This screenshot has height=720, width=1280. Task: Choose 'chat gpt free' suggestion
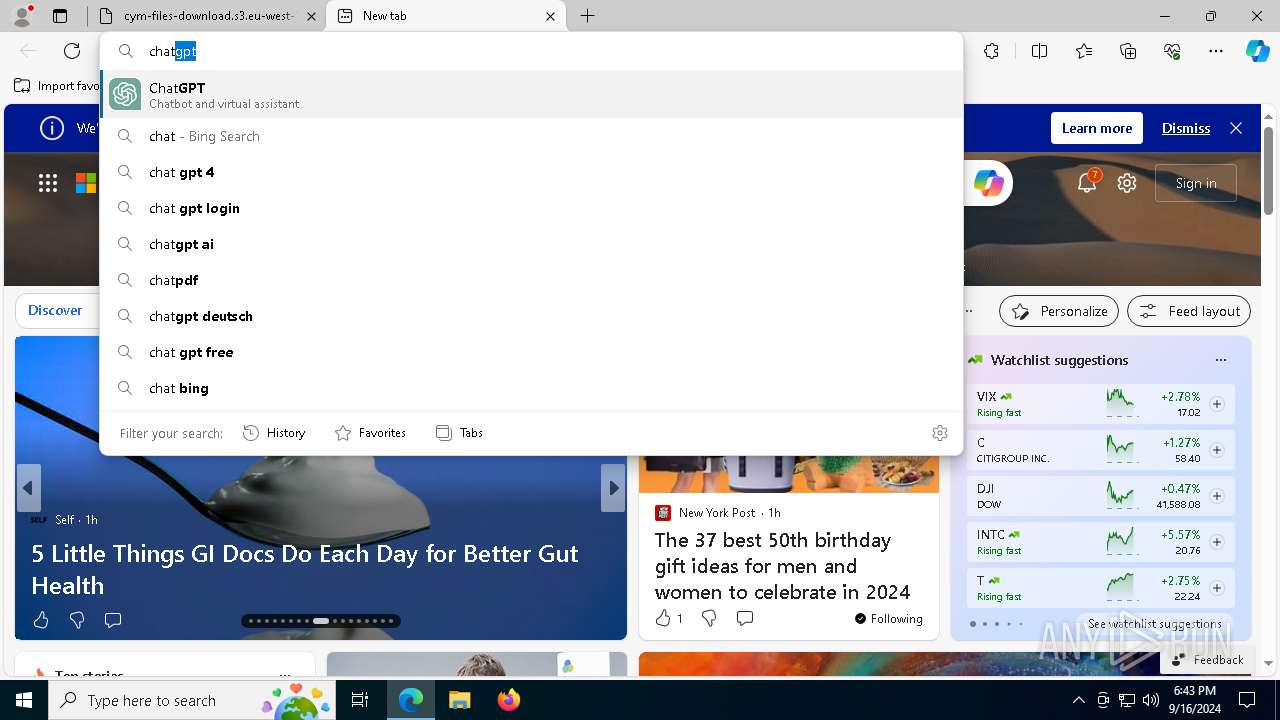(x=531, y=352)
